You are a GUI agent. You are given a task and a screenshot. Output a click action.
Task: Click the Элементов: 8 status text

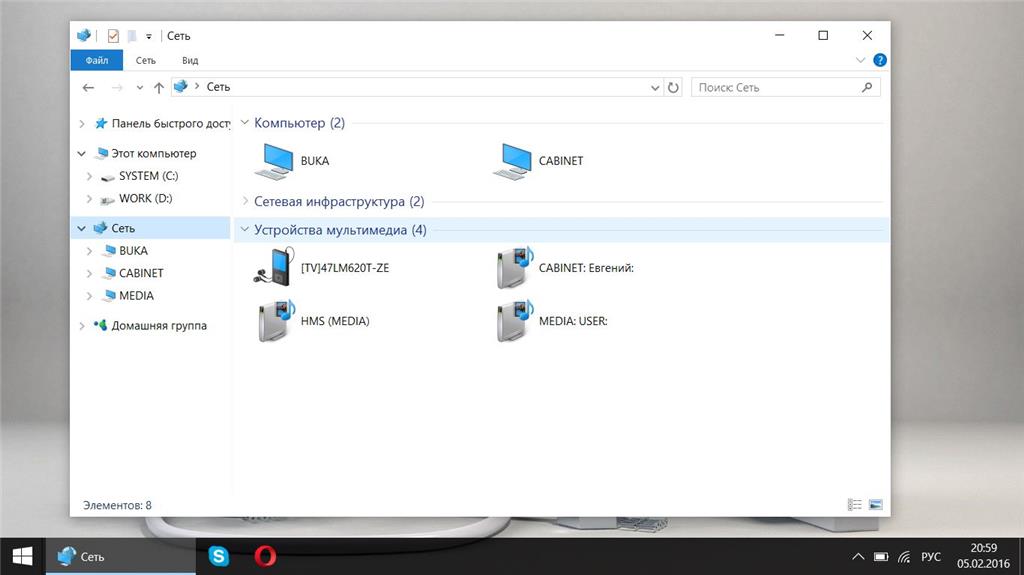(117, 505)
